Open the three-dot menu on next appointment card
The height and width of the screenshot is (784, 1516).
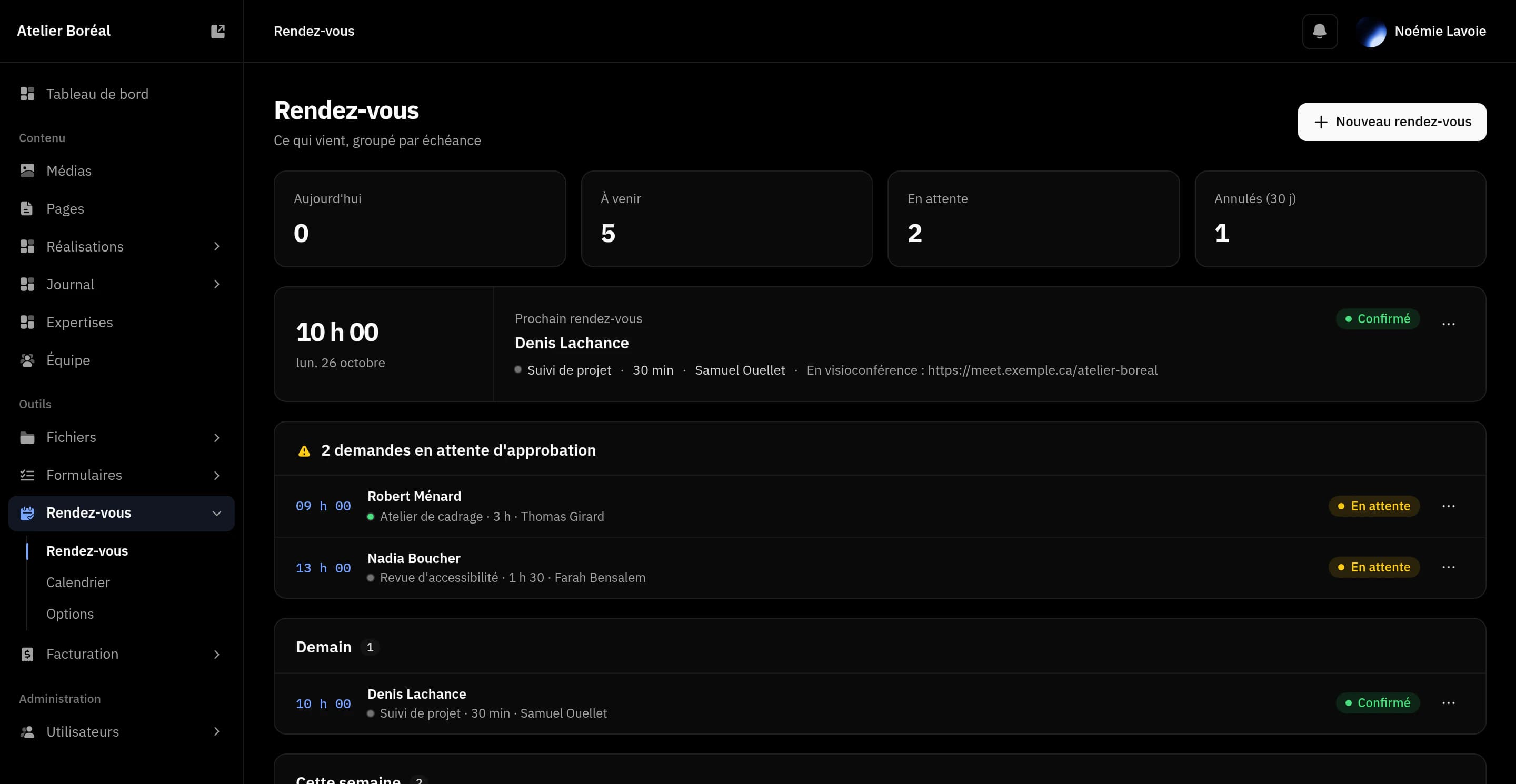coord(1448,324)
